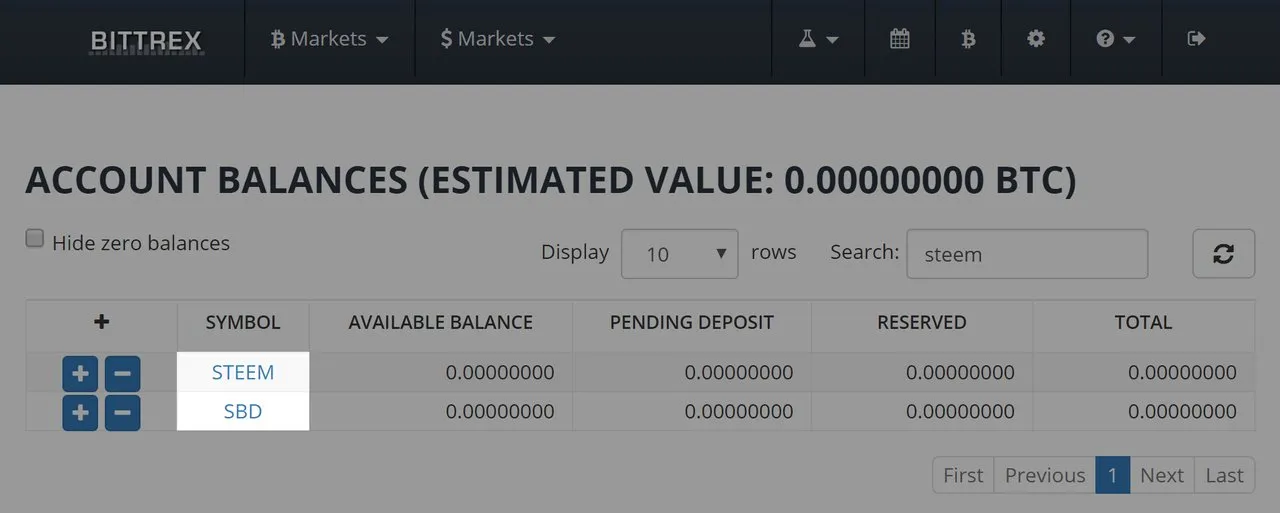Screen dimensions: 1280x513
Task: Click the Bitcoin wallet icon in navbar
Action: coord(967,39)
